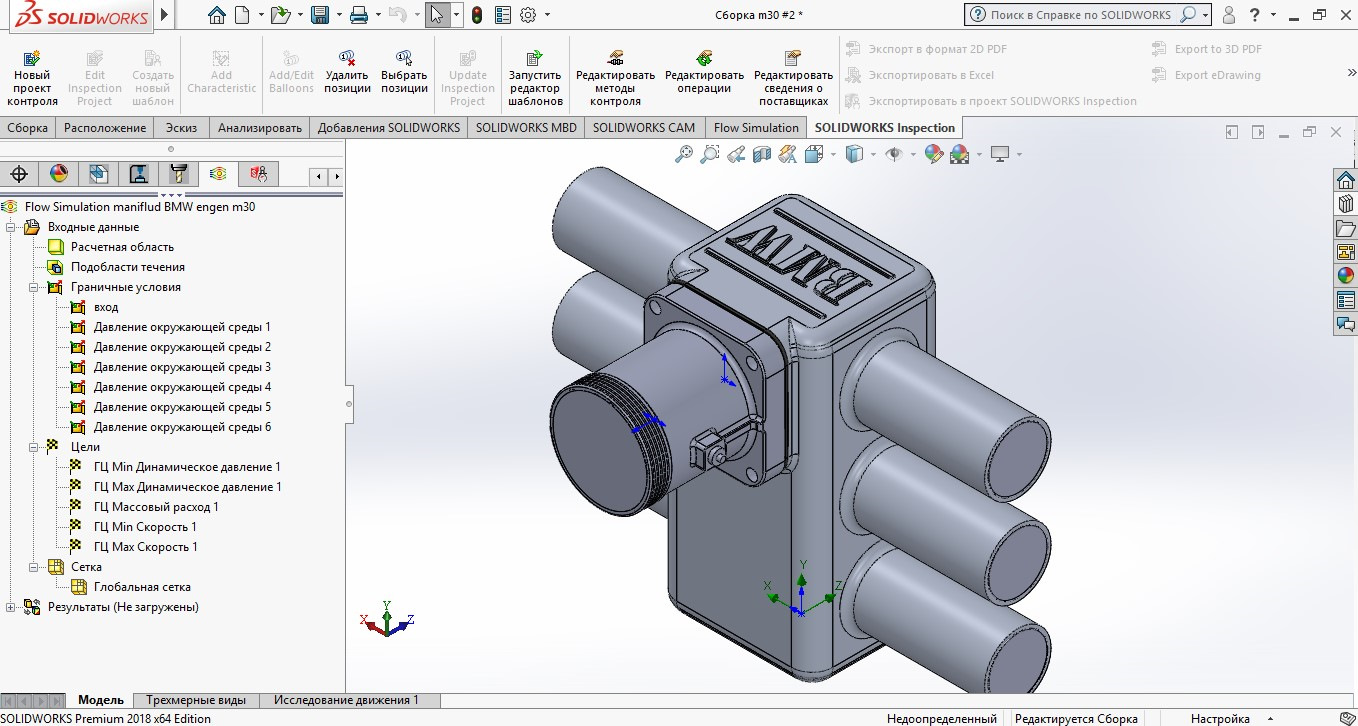Image resolution: width=1358 pixels, height=726 pixels.
Task: Collapse Сетка tree node
Action: coord(34,567)
